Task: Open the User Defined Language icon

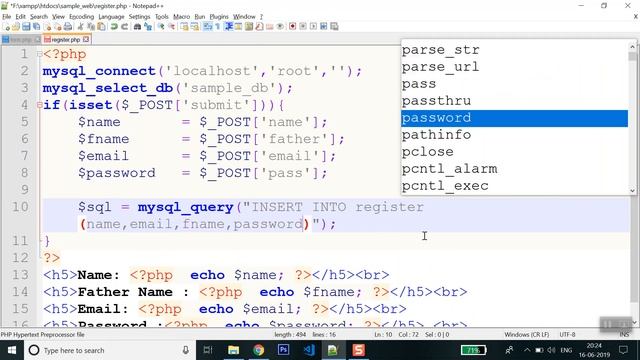Action: click(x=238, y=27)
